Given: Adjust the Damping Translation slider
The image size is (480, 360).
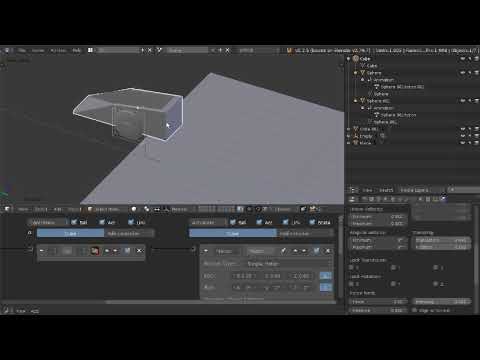Looking at the screenshot, I should tap(442, 240).
